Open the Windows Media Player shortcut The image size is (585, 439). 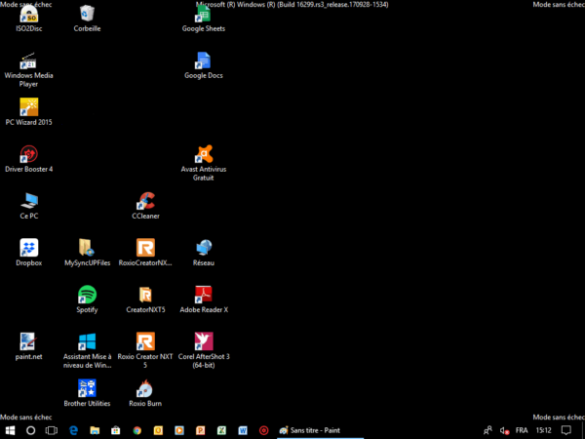coord(29,70)
